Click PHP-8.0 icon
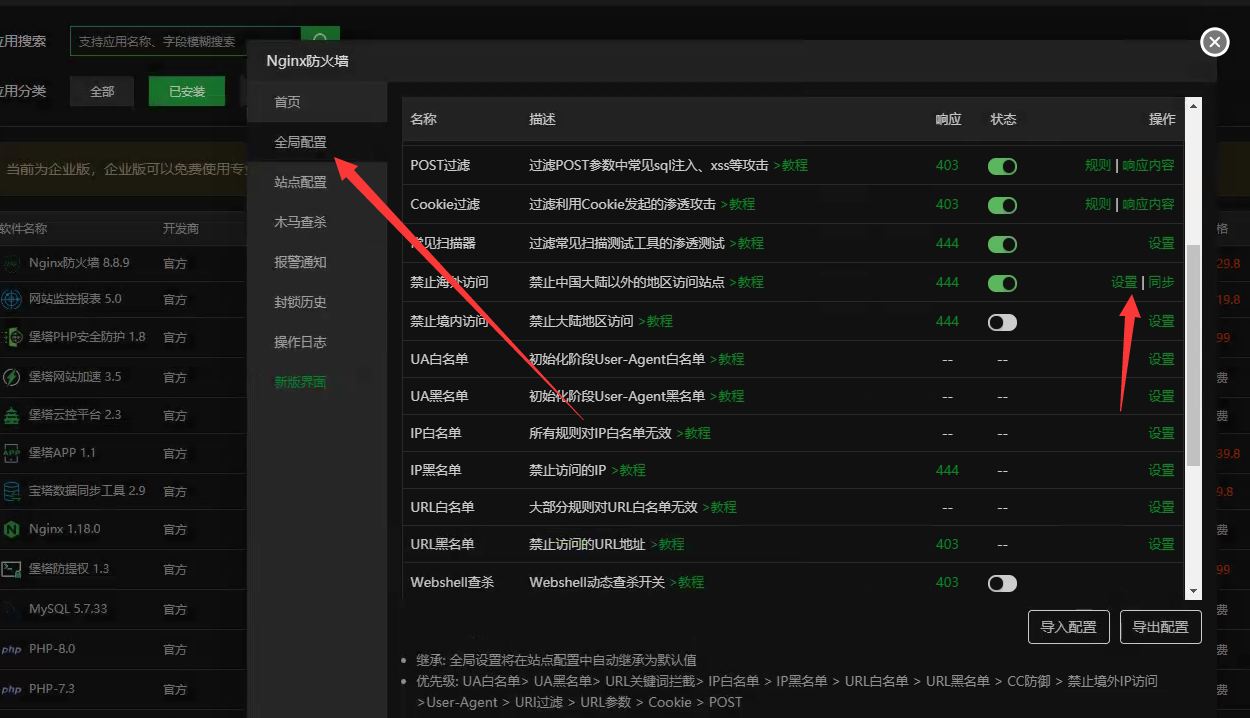This screenshot has height=718, width=1250. click(x=11, y=649)
